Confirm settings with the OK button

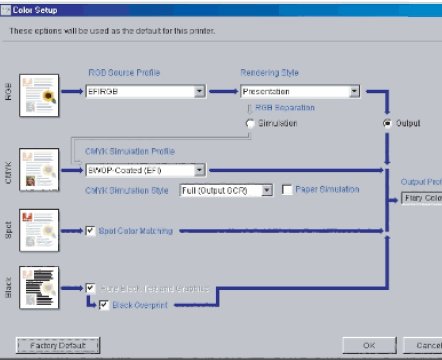[x=369, y=345]
